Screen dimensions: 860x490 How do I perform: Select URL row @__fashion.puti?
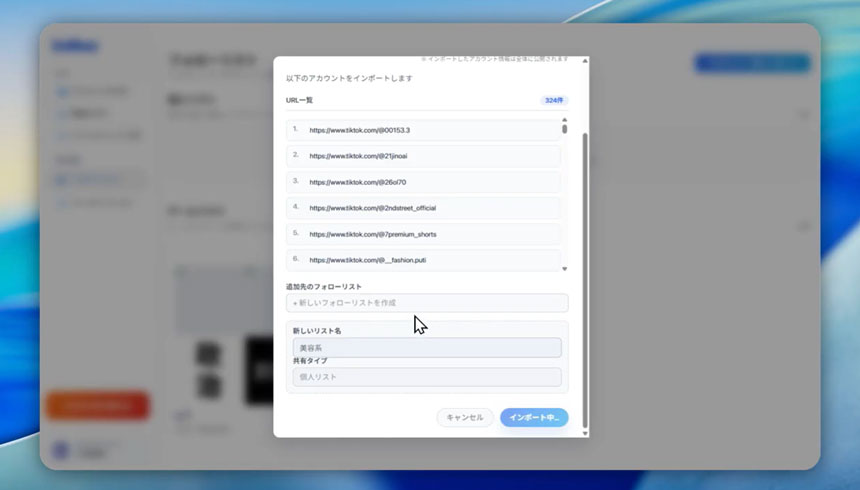coord(423,260)
